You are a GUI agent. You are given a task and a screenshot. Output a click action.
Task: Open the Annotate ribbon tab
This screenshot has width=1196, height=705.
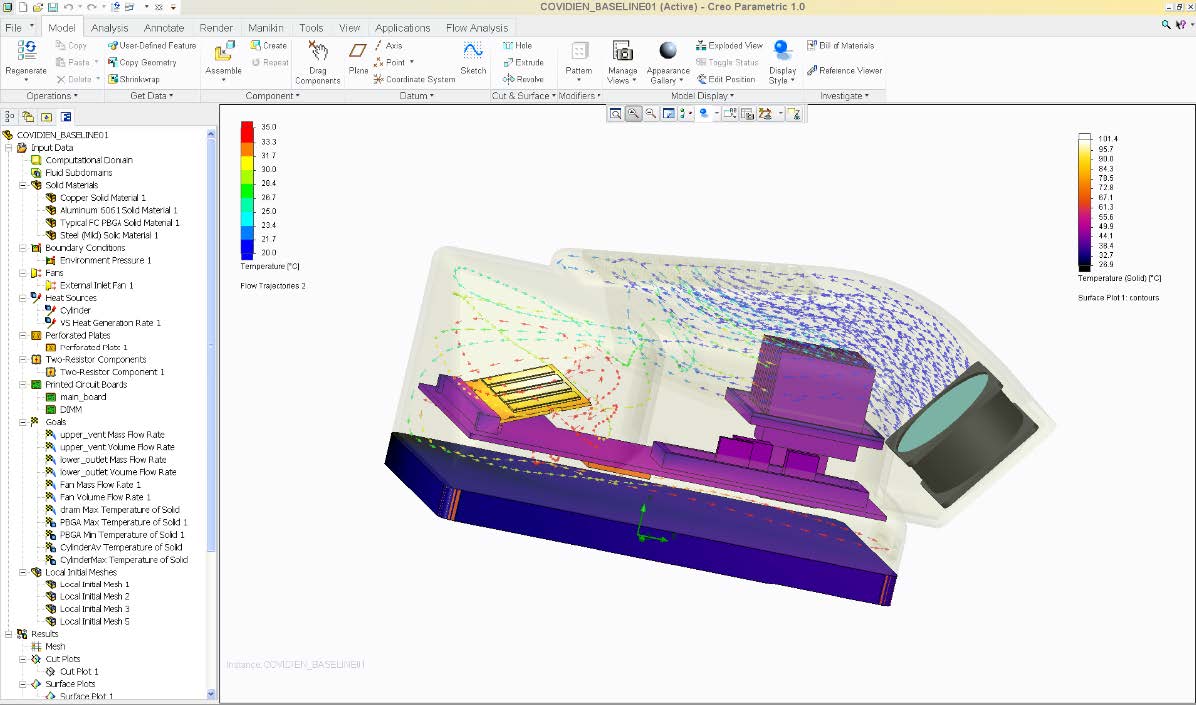pyautogui.click(x=163, y=27)
